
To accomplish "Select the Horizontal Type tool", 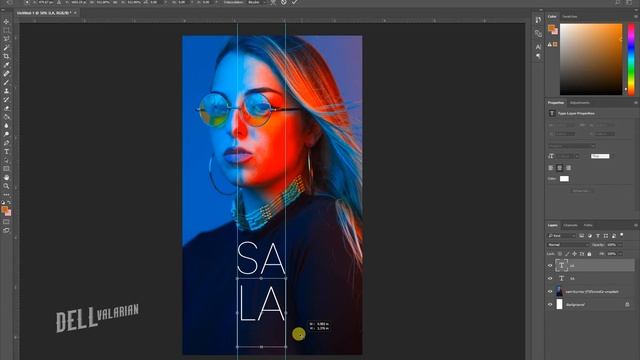I will pos(6,151).
